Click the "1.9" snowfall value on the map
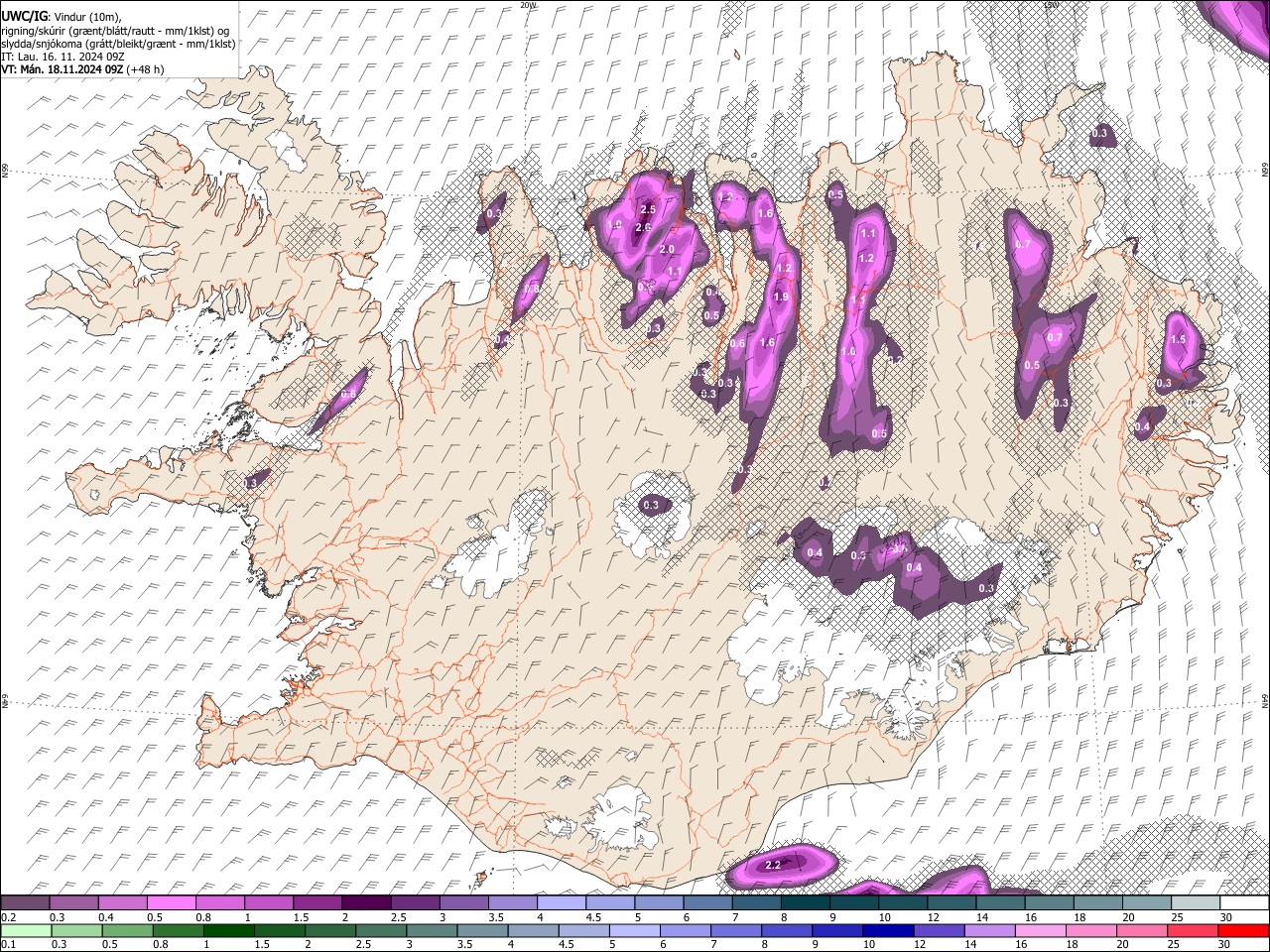Screen dimensions: 1270x952 781,297
